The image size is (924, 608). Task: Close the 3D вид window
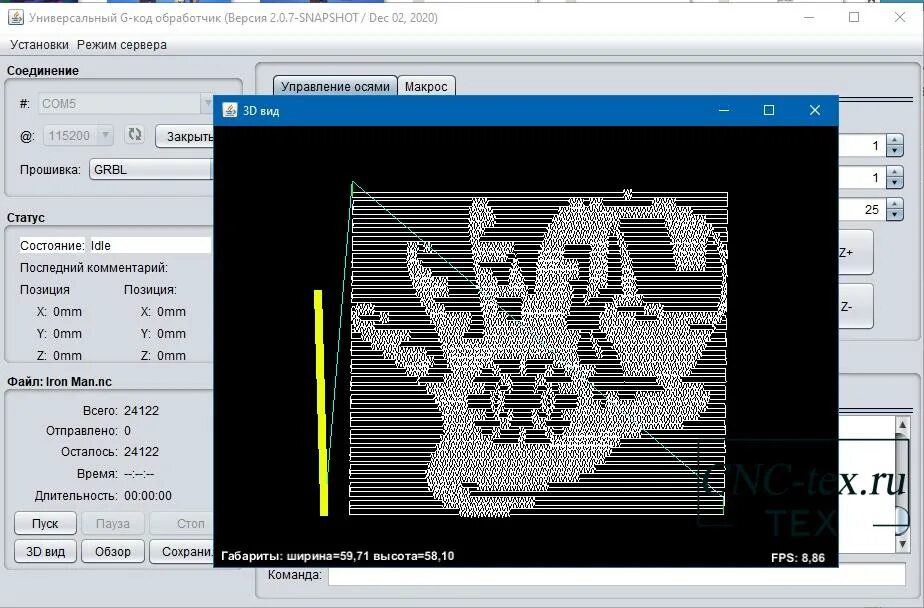[814, 110]
